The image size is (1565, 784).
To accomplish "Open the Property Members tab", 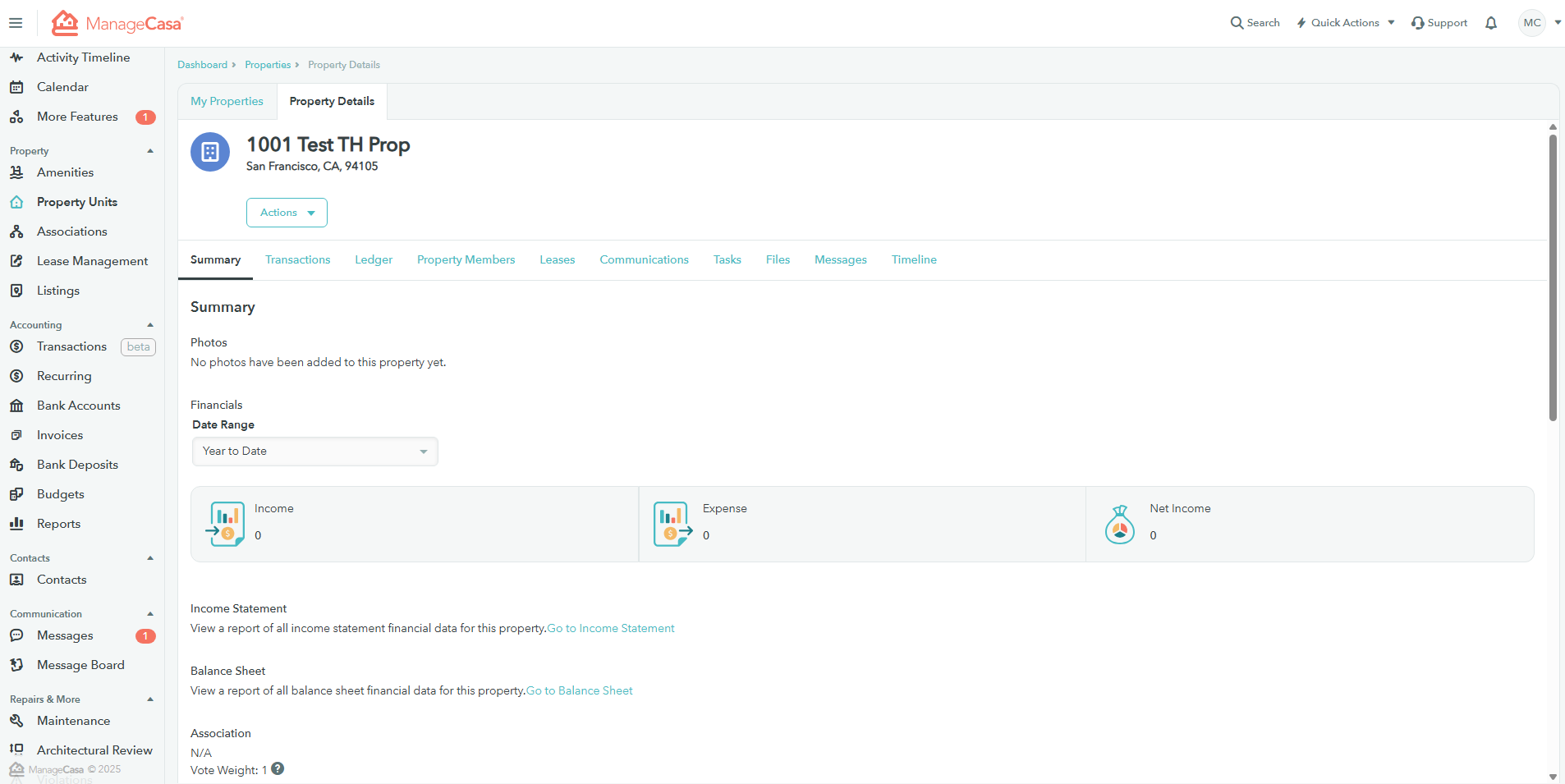I will coord(466,260).
